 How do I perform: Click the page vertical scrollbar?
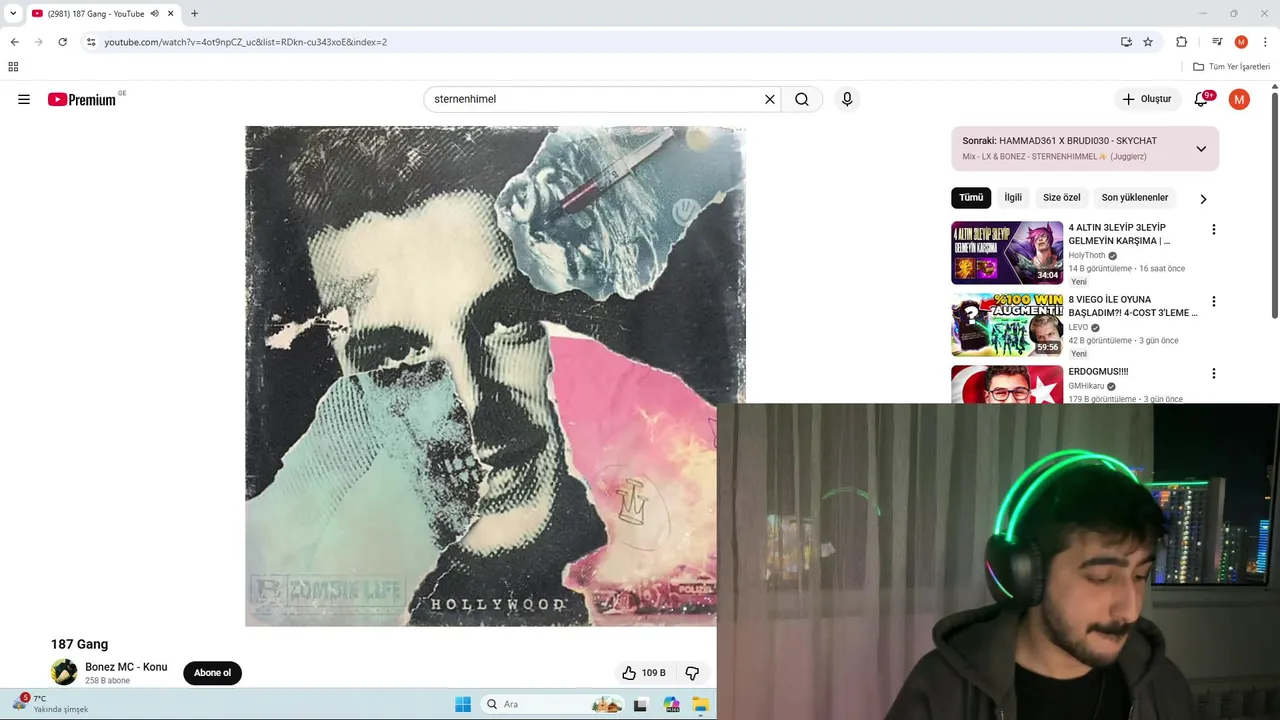(x=1275, y=204)
